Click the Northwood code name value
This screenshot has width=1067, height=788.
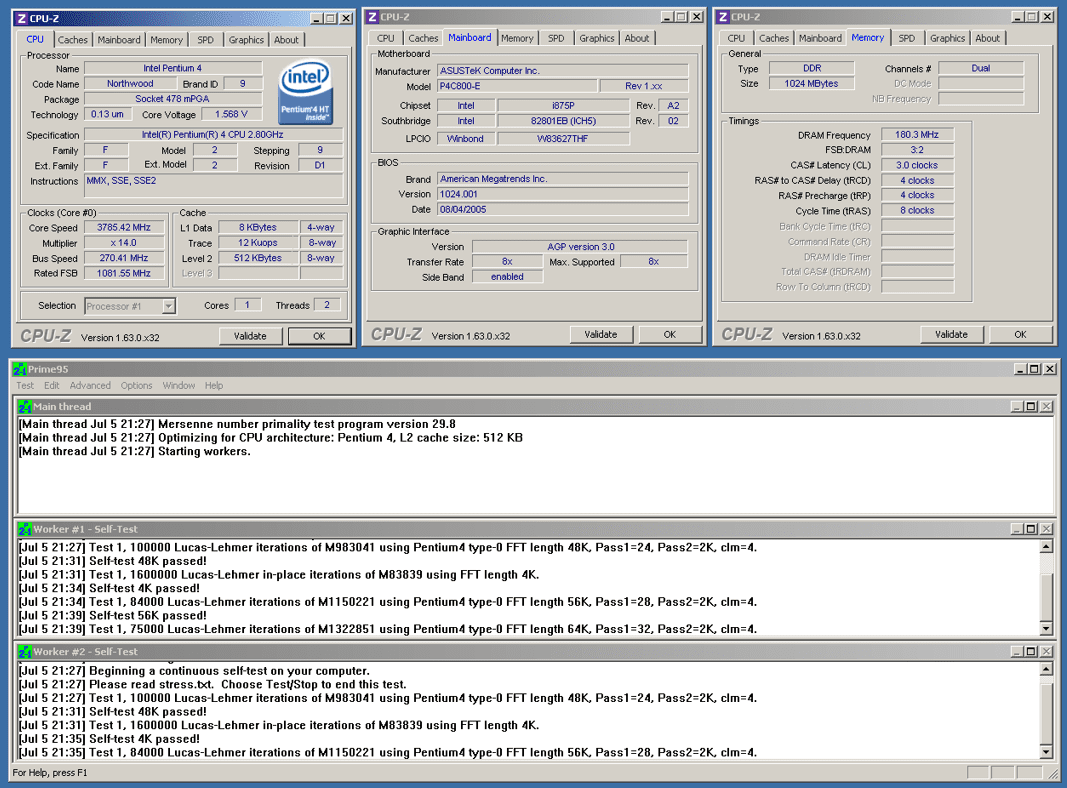(129, 84)
